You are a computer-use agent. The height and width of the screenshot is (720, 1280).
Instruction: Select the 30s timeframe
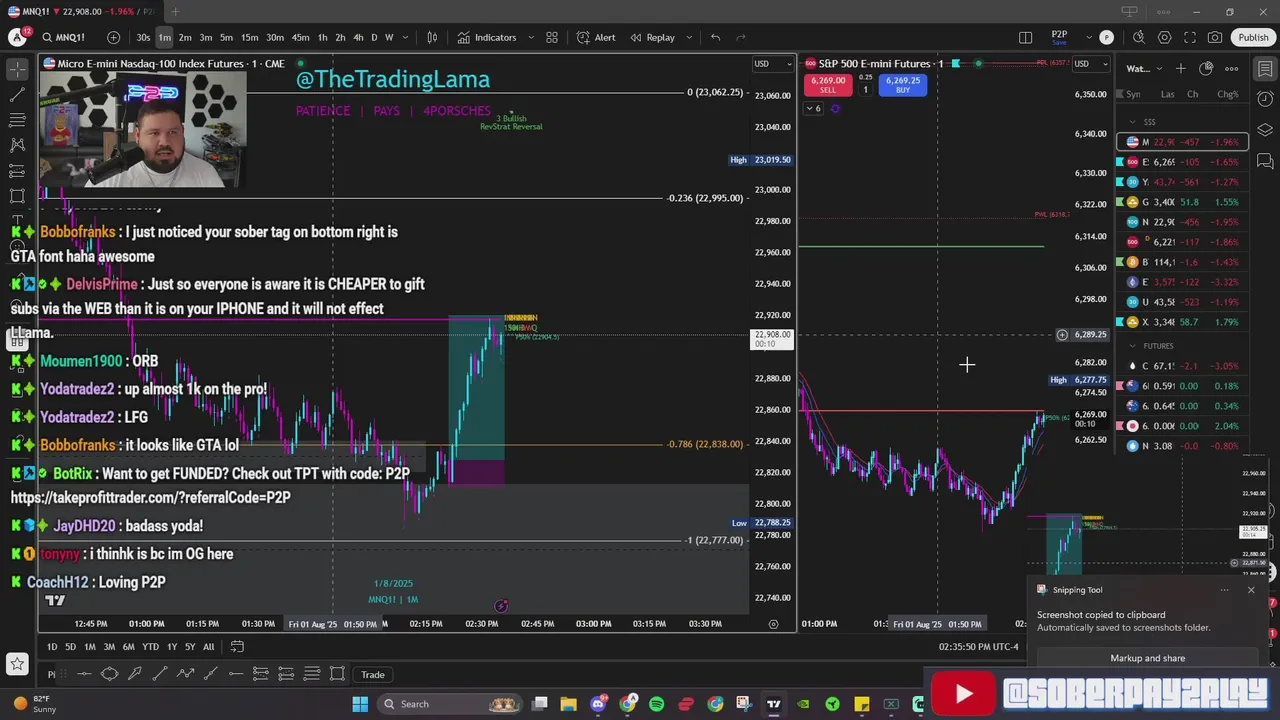pyautogui.click(x=144, y=37)
